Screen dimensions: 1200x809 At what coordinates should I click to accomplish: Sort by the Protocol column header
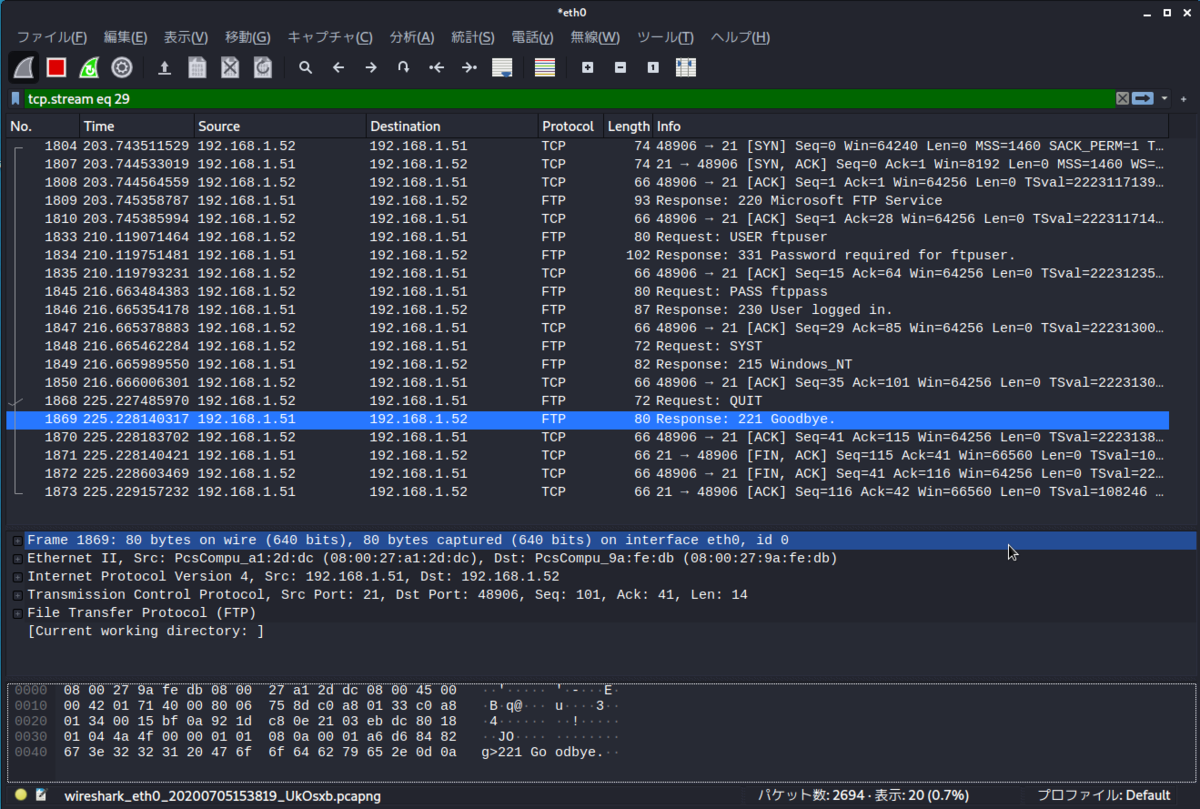[x=570, y=126]
